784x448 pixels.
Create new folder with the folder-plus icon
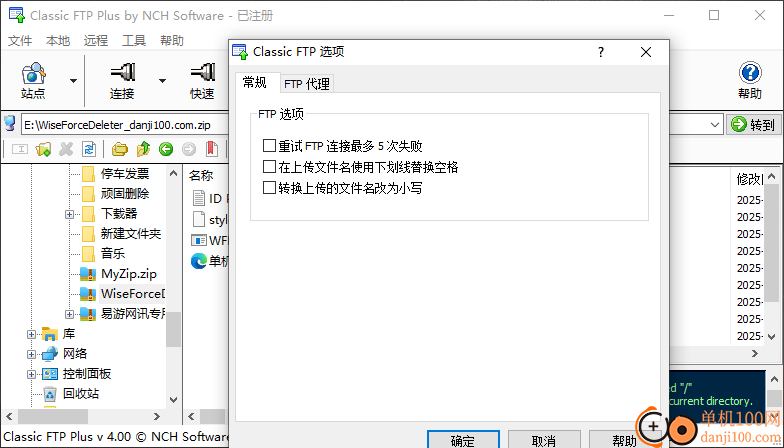pos(43,148)
